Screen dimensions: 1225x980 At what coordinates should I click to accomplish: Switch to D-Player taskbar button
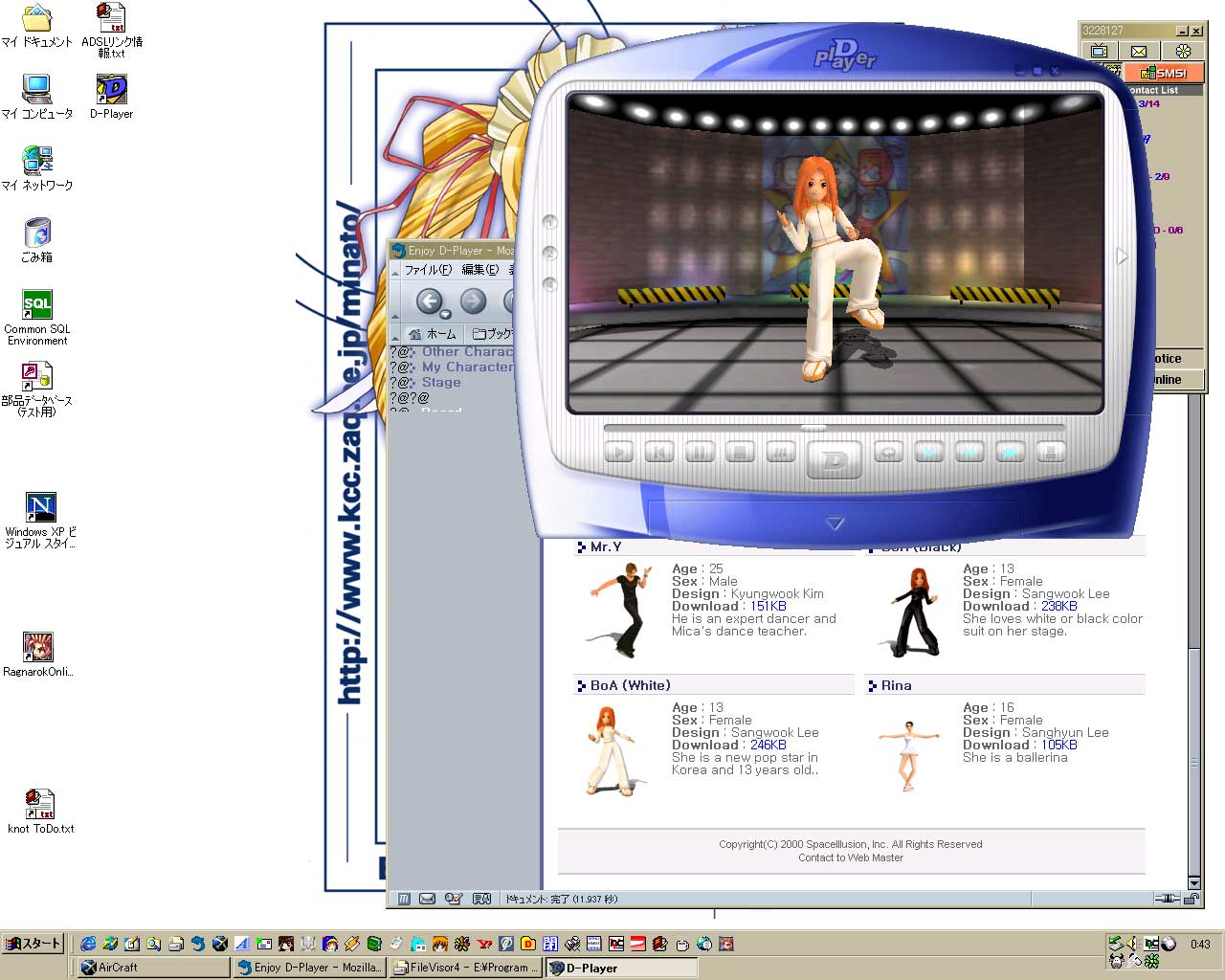621,968
